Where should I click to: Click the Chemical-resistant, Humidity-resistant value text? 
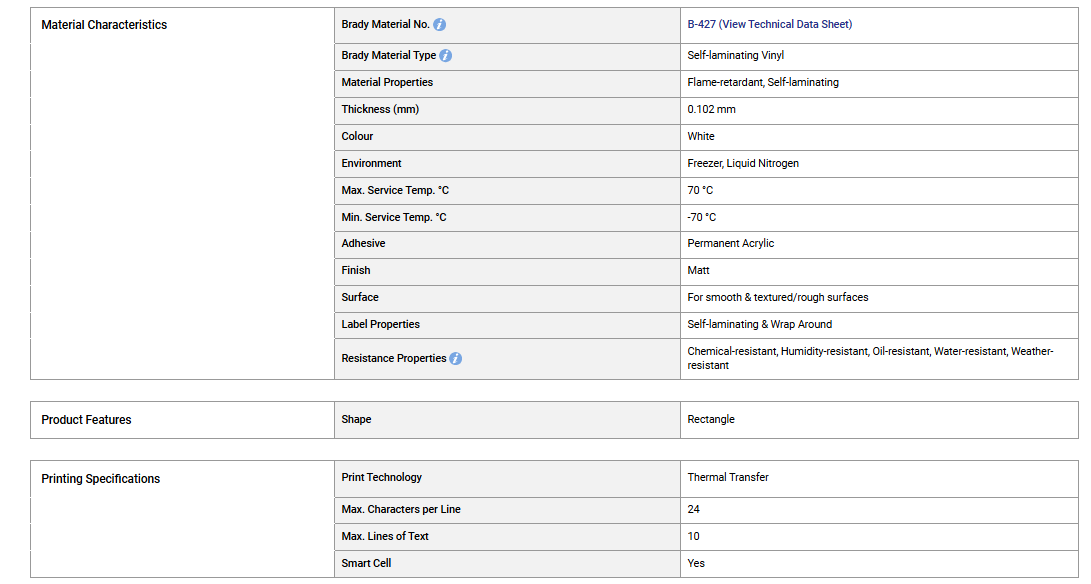[870, 358]
